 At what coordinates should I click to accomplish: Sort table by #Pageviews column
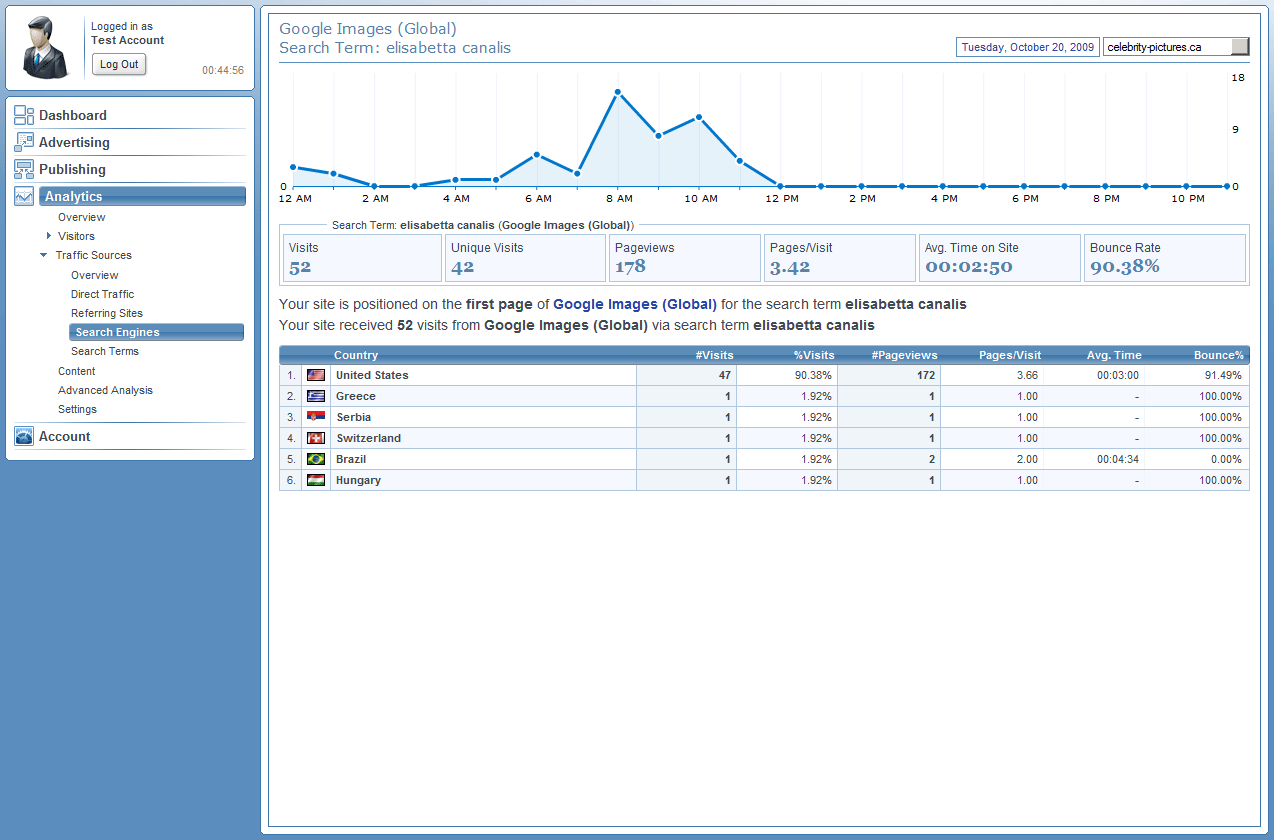tap(904, 355)
